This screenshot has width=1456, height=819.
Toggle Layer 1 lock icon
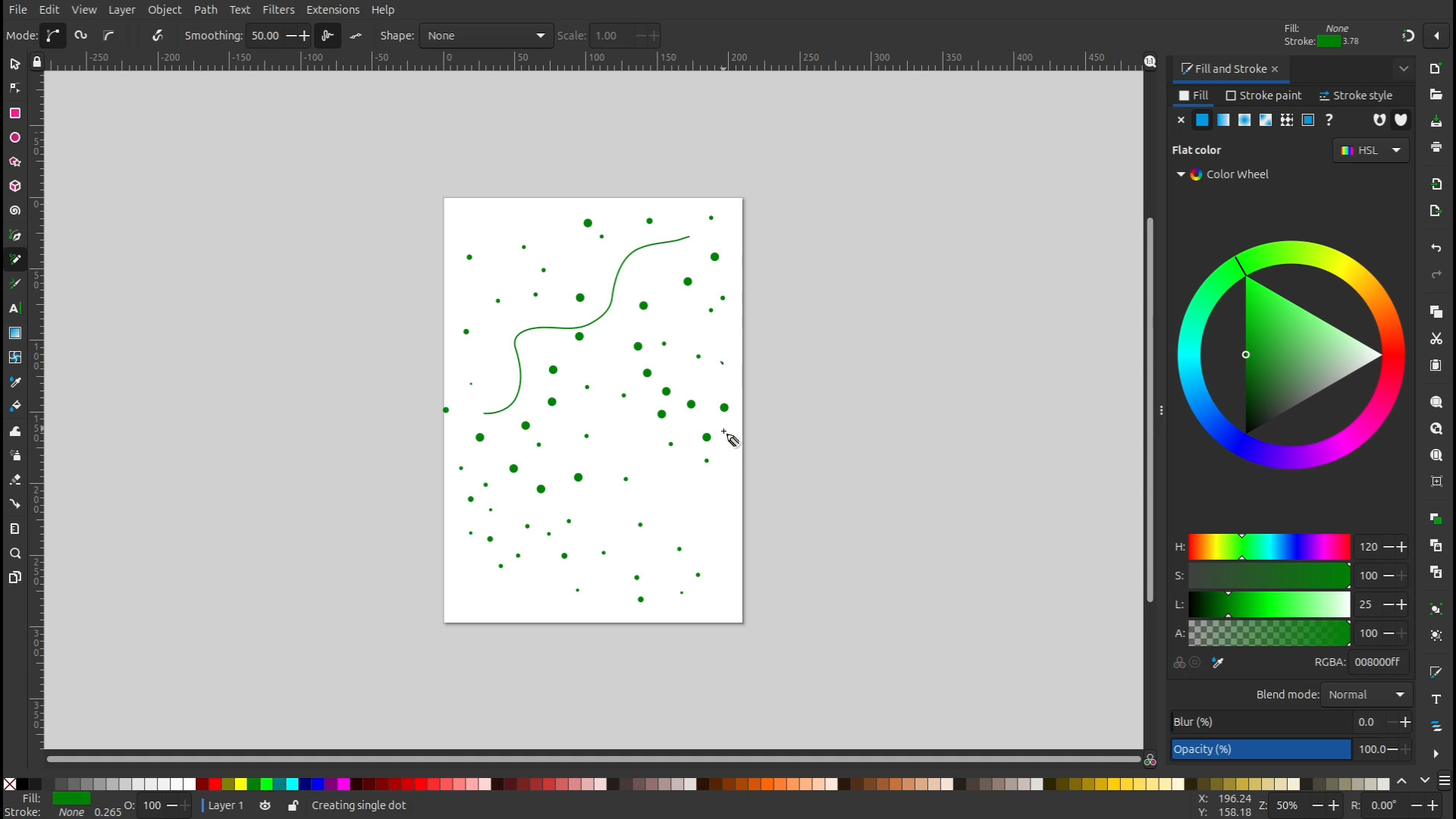293,805
